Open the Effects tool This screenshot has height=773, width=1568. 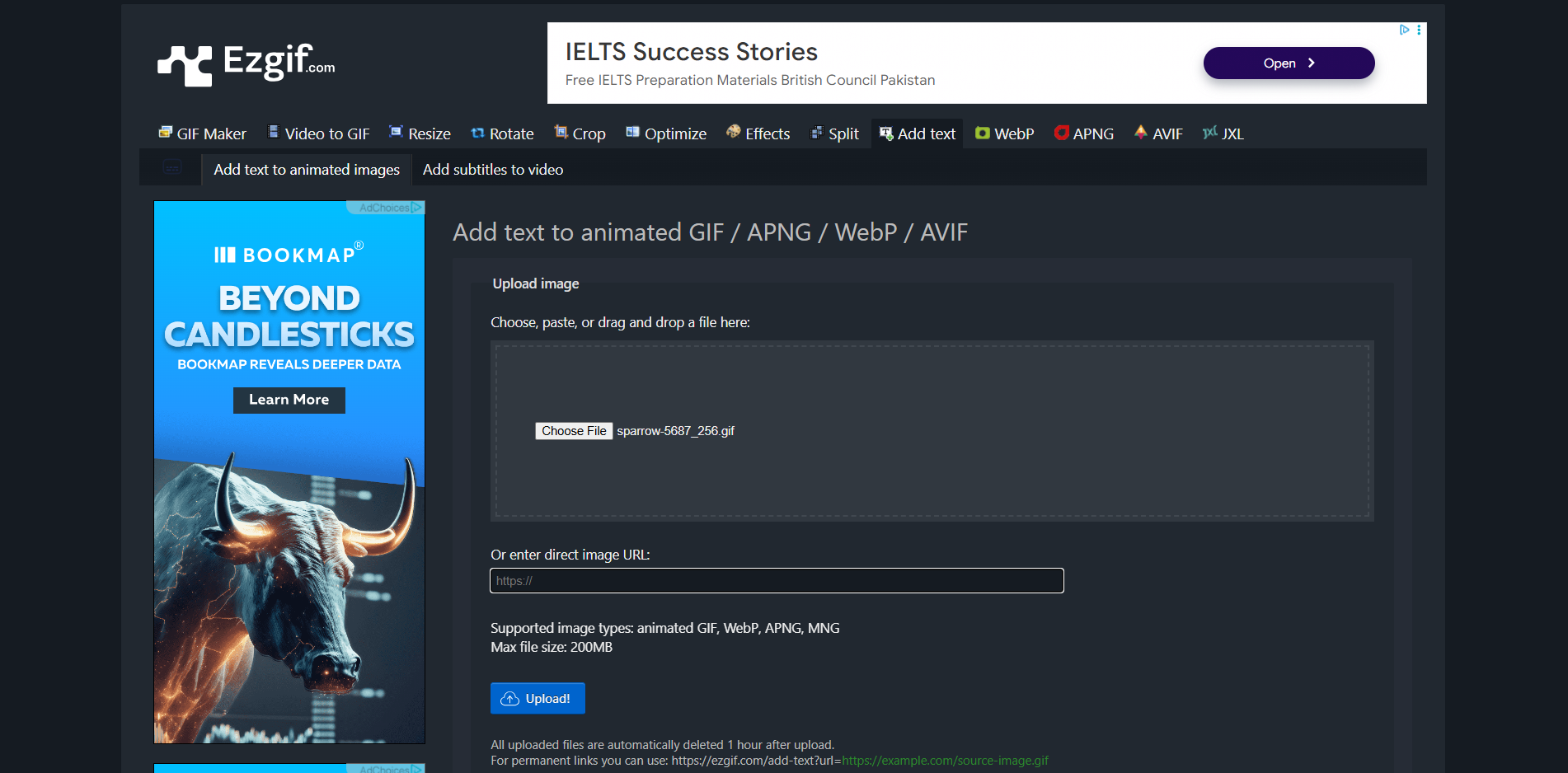pos(758,134)
